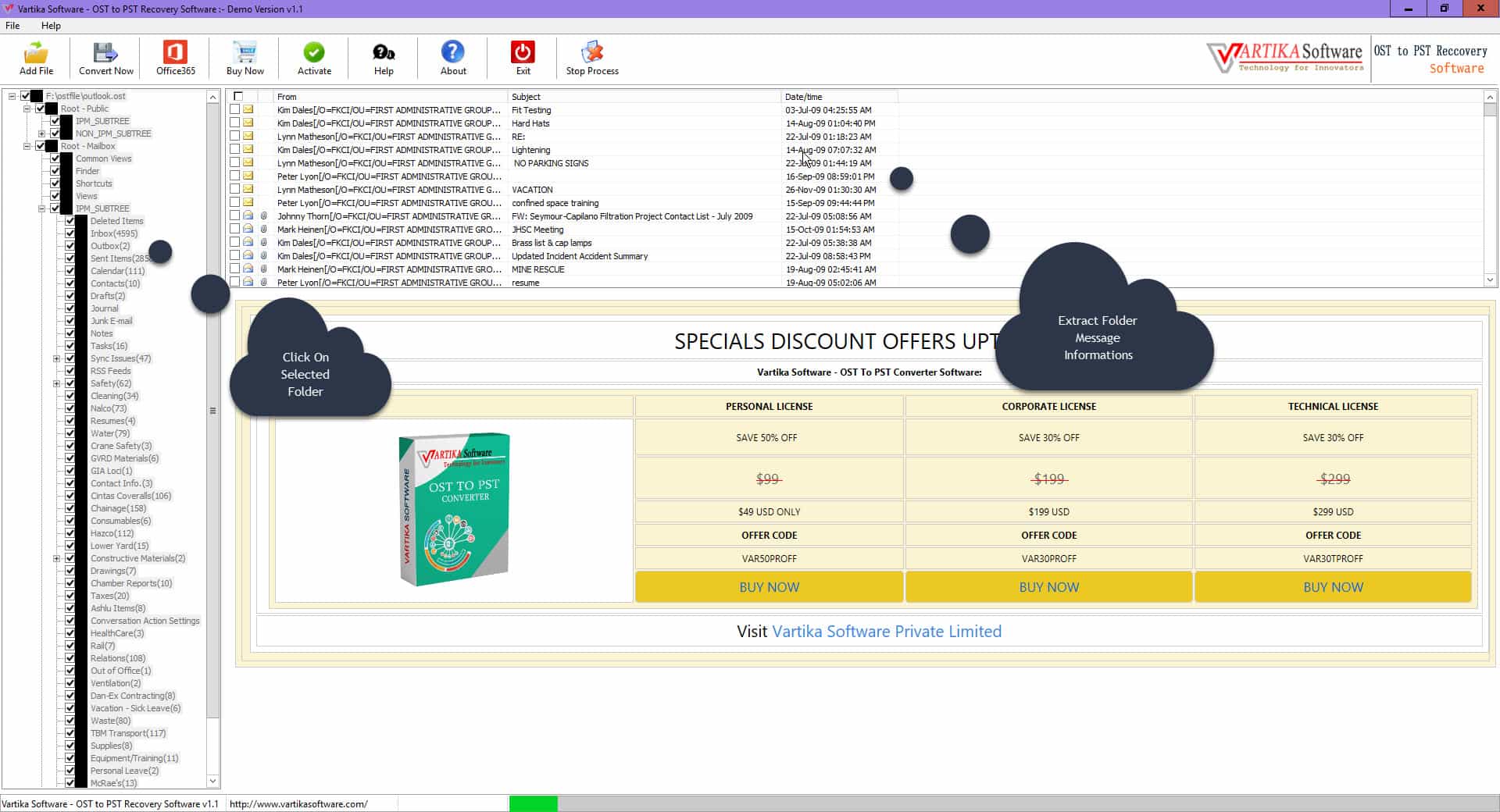Viewport: 1500px width, 812px height.
Task: Click BUY NOW for Technical License
Action: pyautogui.click(x=1333, y=587)
